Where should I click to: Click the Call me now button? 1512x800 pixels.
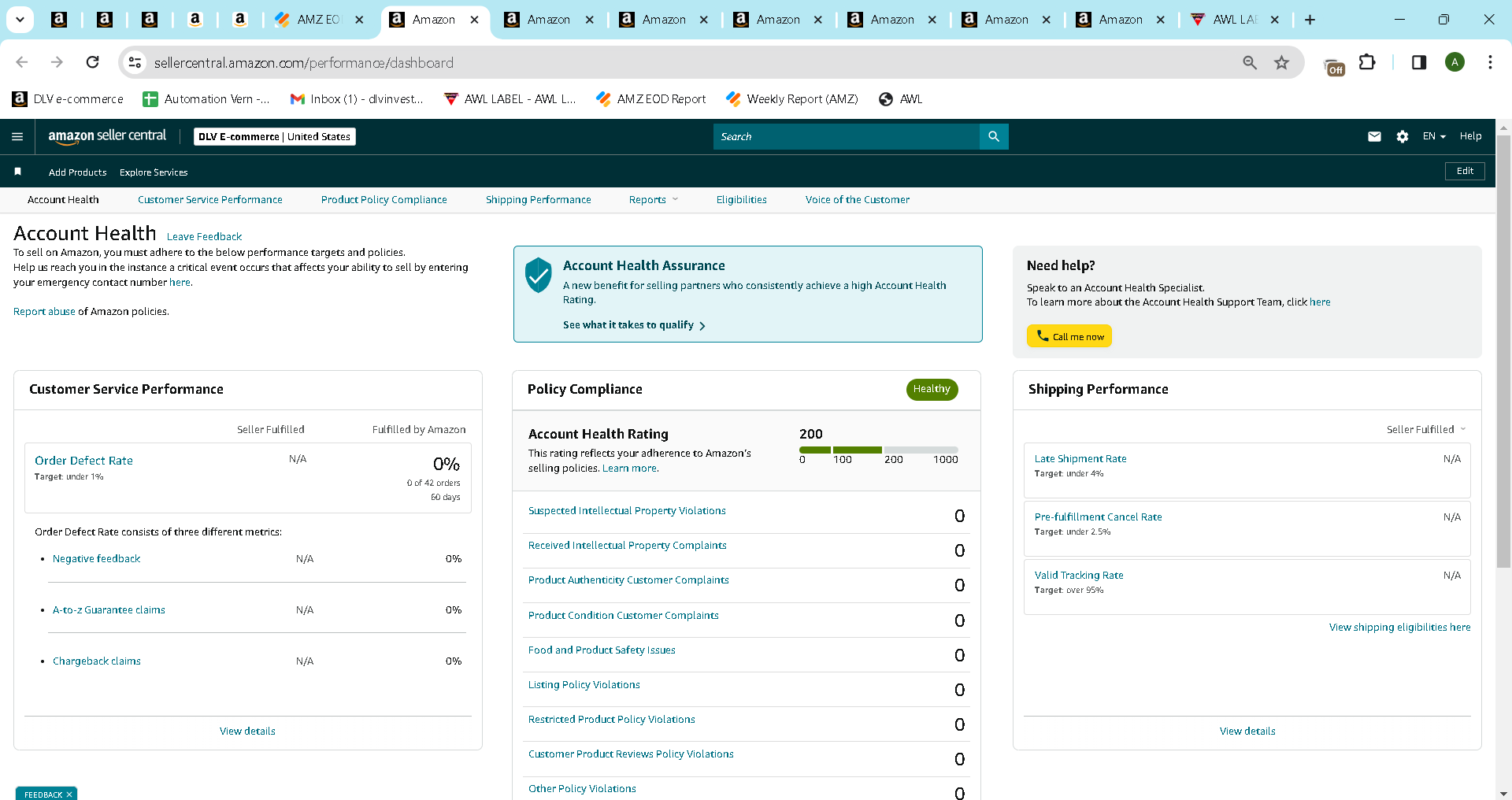[1069, 336]
